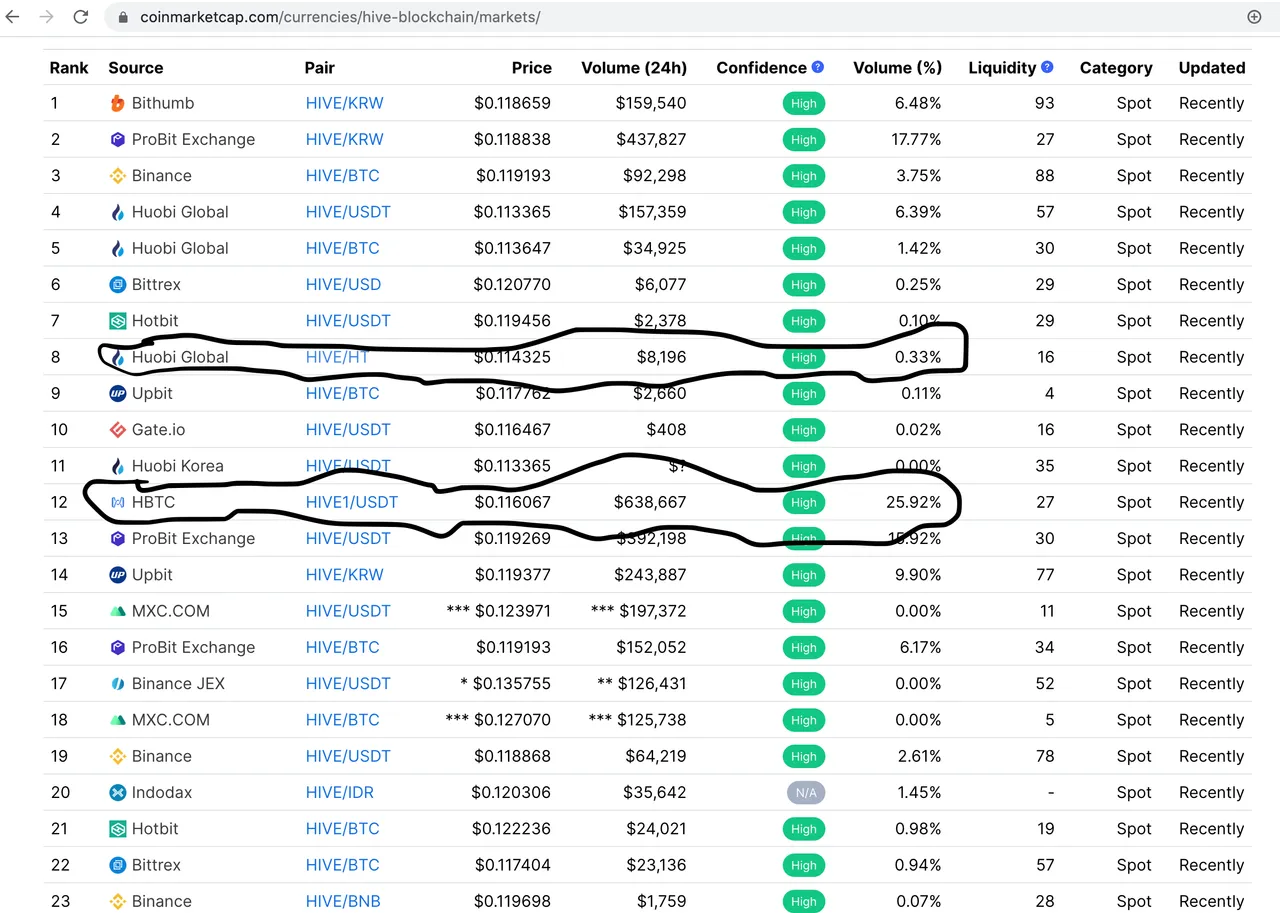Click the Bittrex logo in row 22

pos(117,865)
